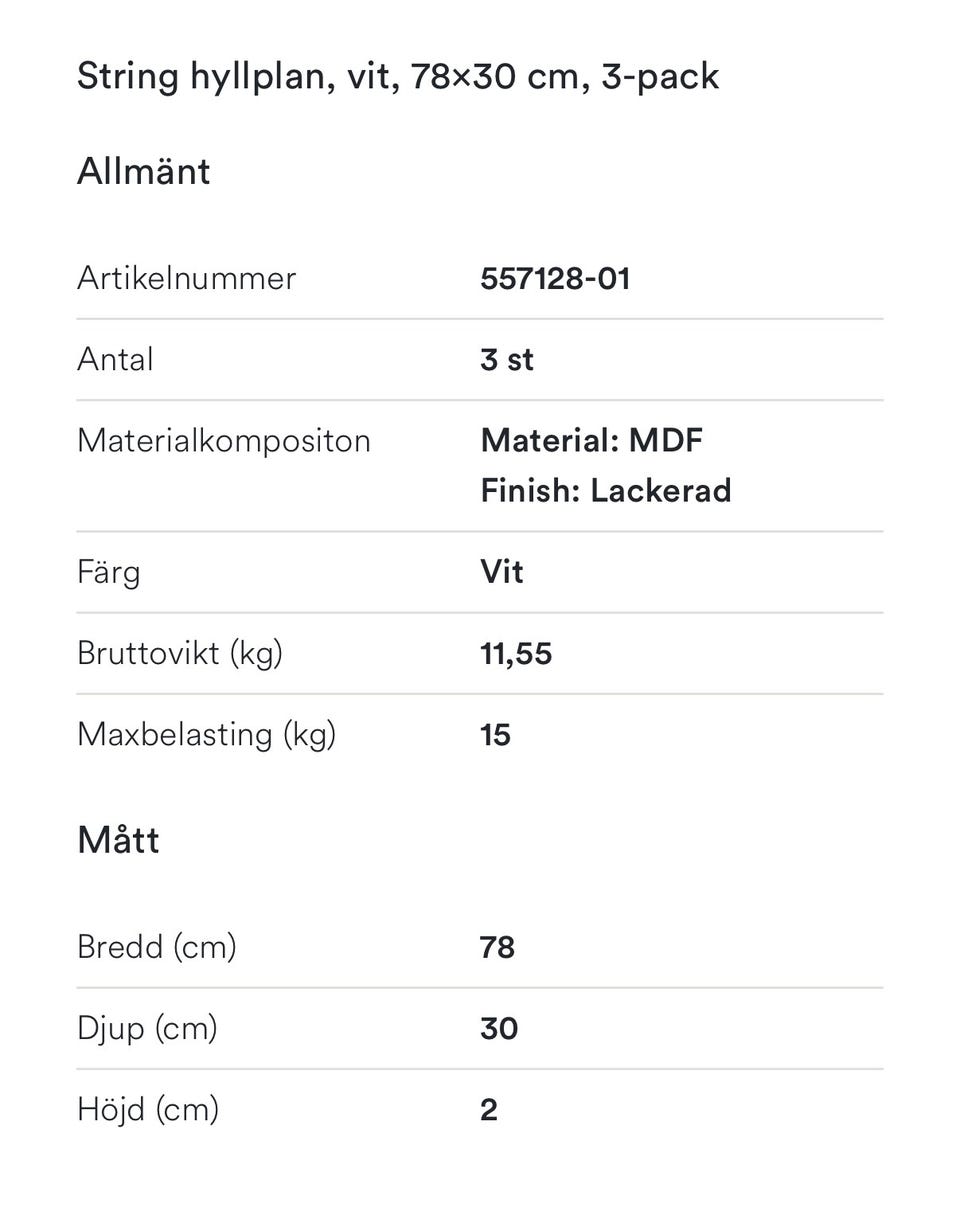Select the text Material: MDF

point(591,440)
